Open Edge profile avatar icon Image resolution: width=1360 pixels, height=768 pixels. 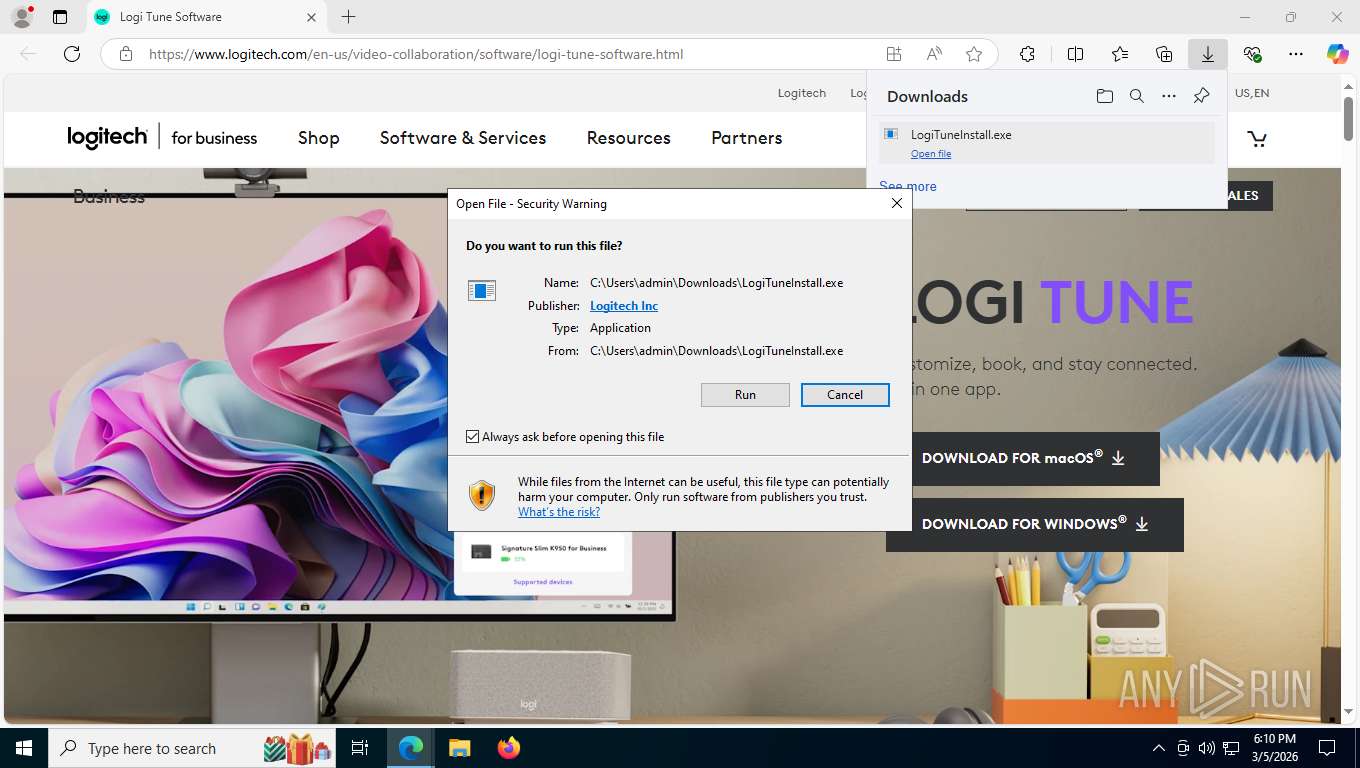21,17
